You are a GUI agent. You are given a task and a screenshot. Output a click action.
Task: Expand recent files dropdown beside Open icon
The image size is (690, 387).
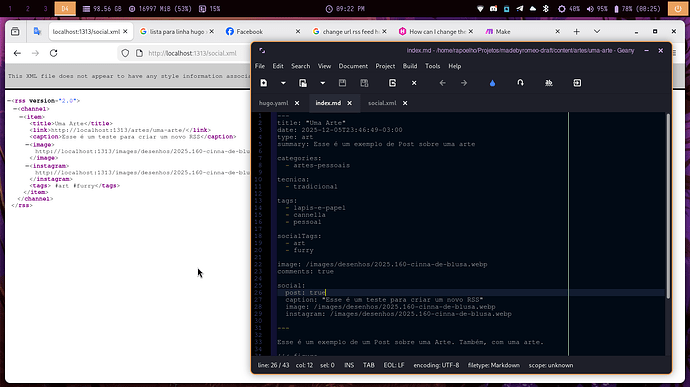pyautogui.click(x=323, y=83)
